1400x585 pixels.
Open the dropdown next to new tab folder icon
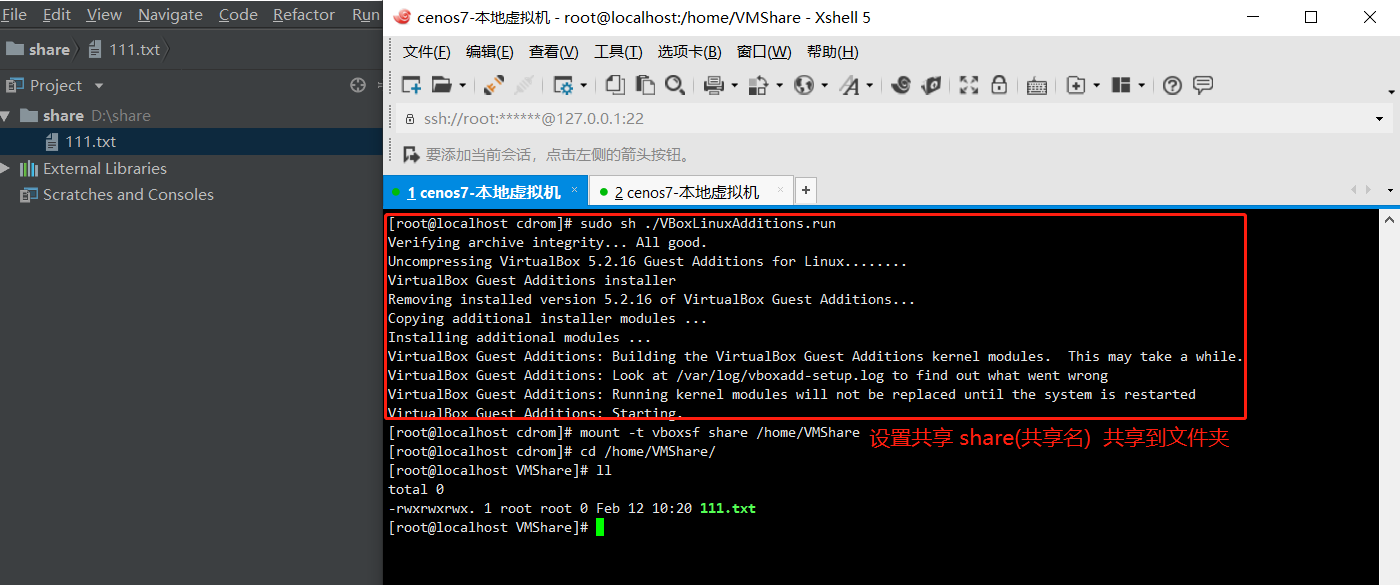click(x=1097, y=86)
